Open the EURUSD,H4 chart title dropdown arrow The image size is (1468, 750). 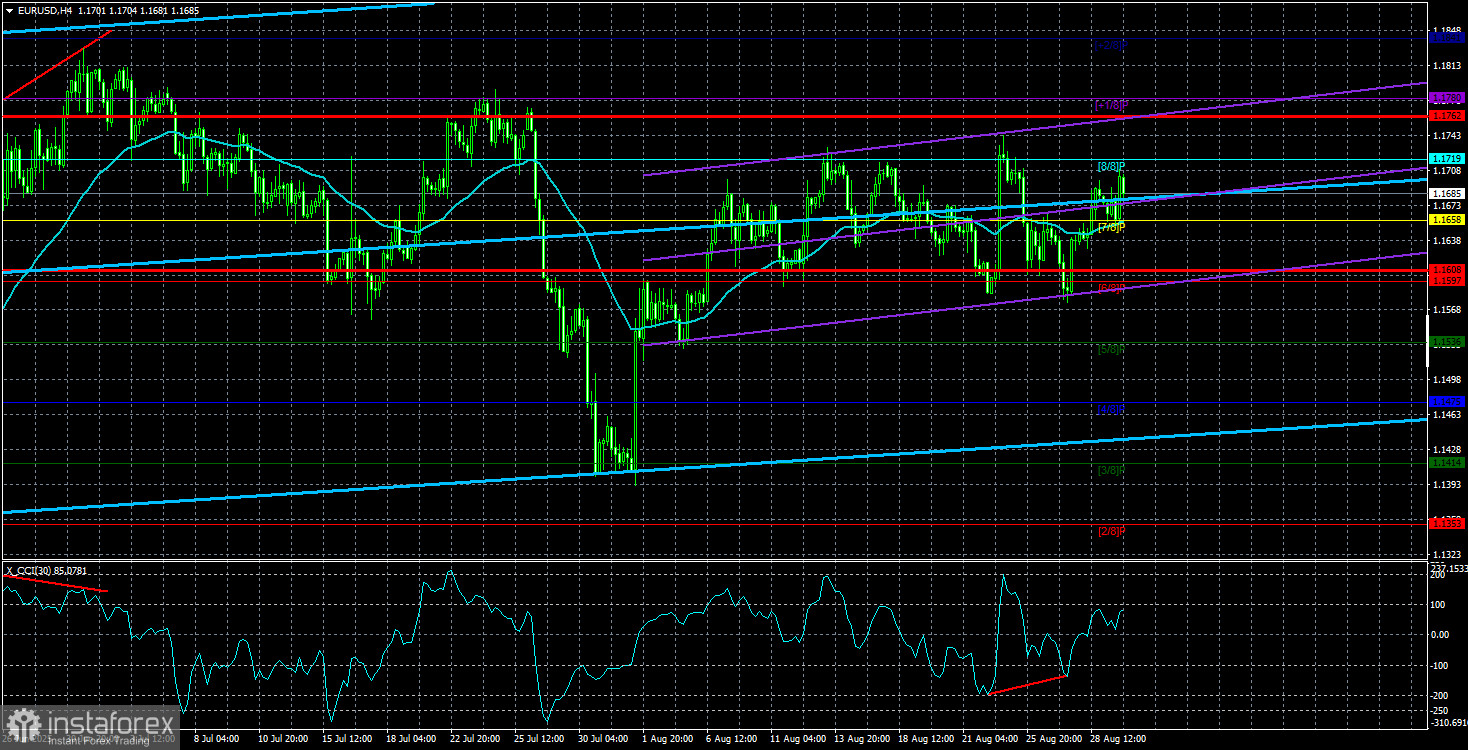coord(9,10)
